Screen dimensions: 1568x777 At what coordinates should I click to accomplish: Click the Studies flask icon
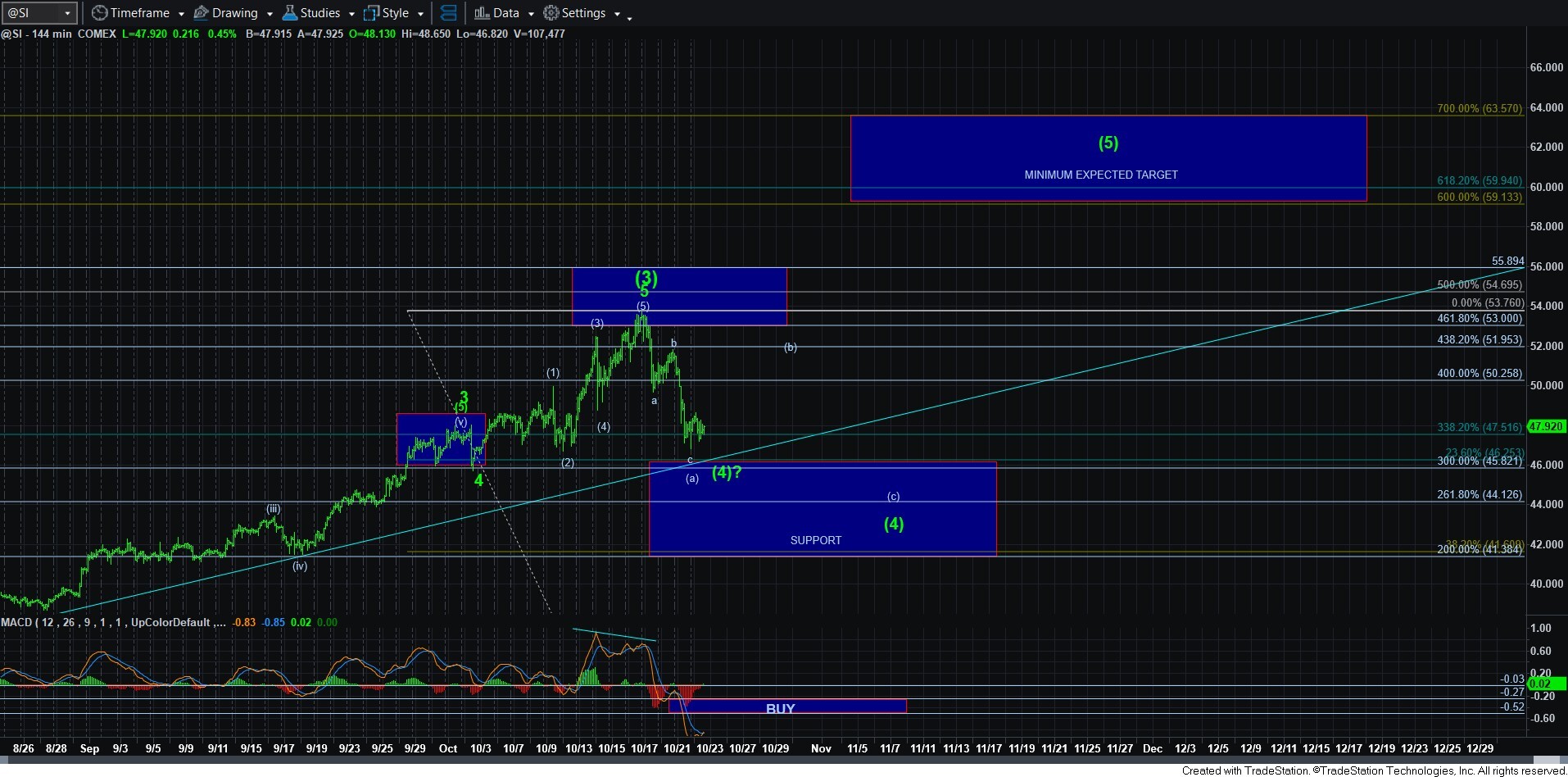point(290,13)
